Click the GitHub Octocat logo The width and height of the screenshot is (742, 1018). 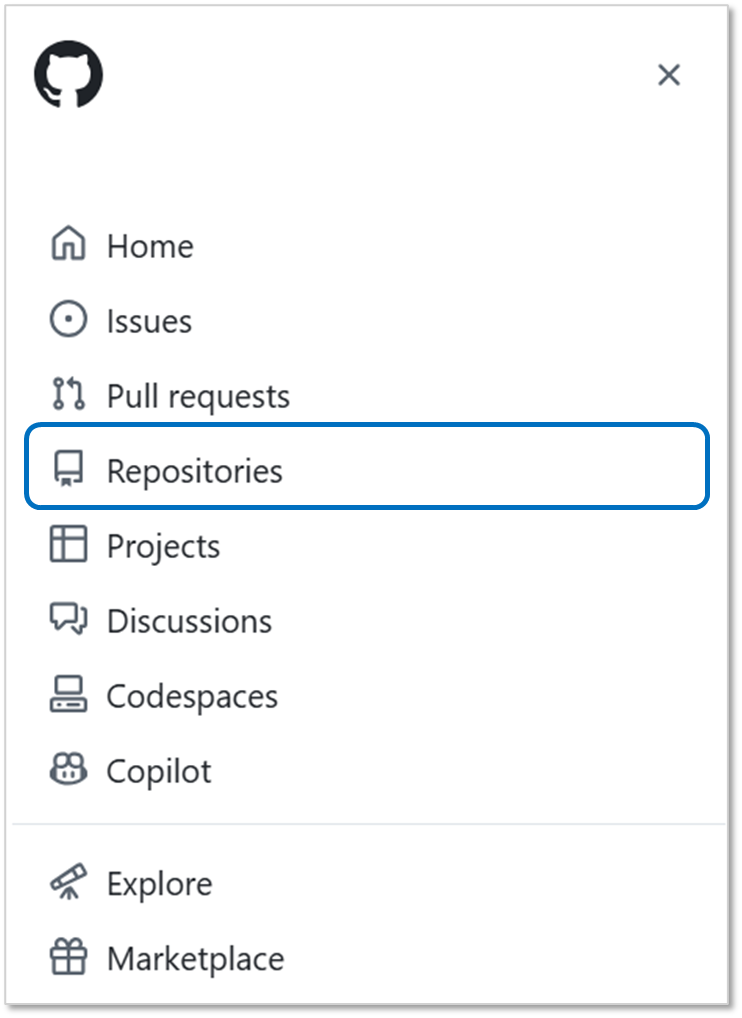[69, 75]
